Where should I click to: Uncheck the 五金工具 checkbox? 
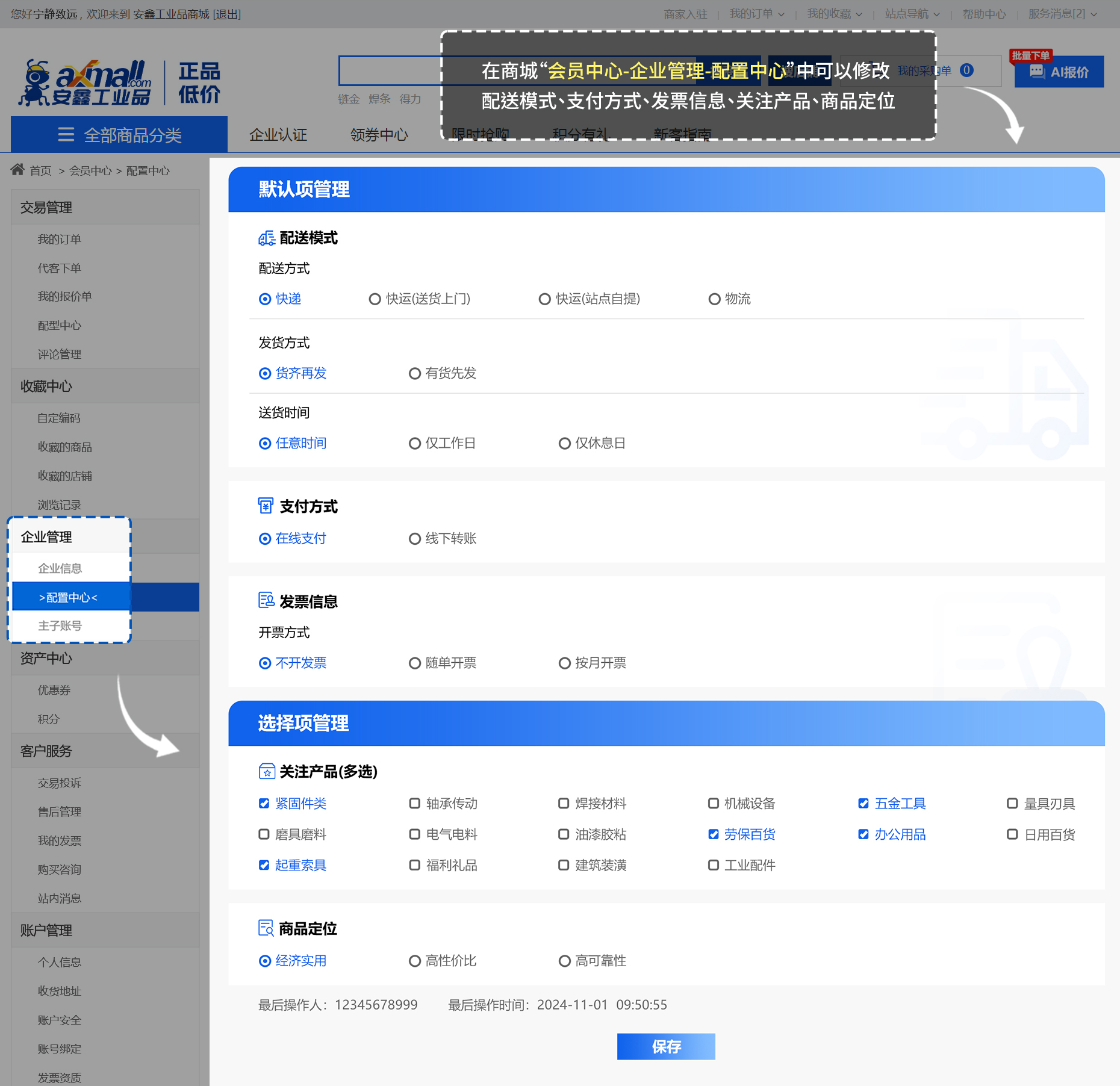coord(863,803)
